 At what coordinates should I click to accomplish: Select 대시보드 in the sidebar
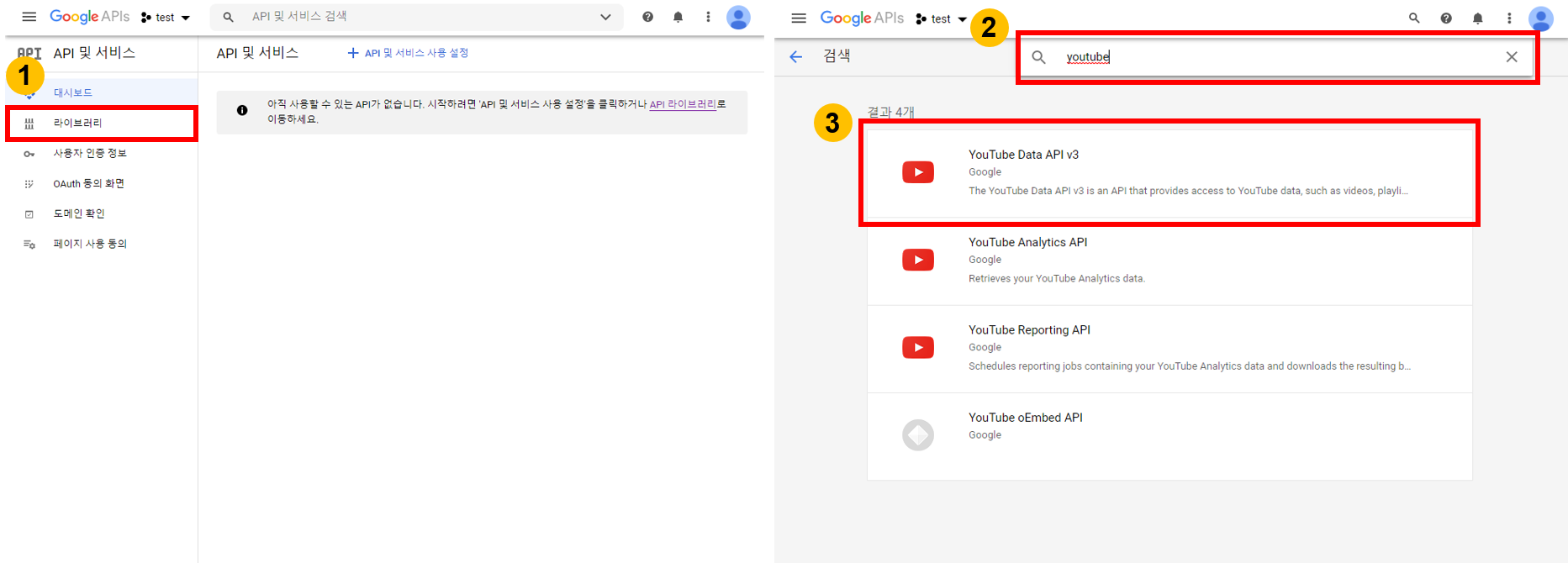(102, 92)
